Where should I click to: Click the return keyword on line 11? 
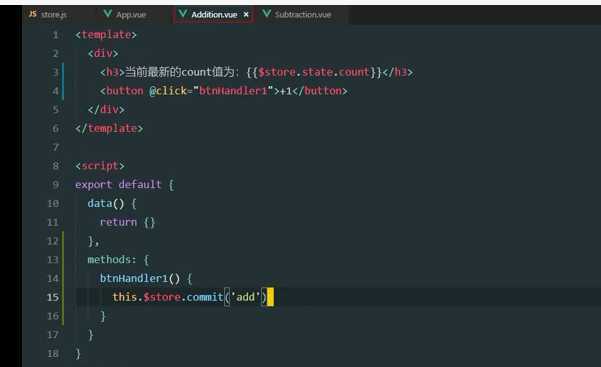(118, 222)
